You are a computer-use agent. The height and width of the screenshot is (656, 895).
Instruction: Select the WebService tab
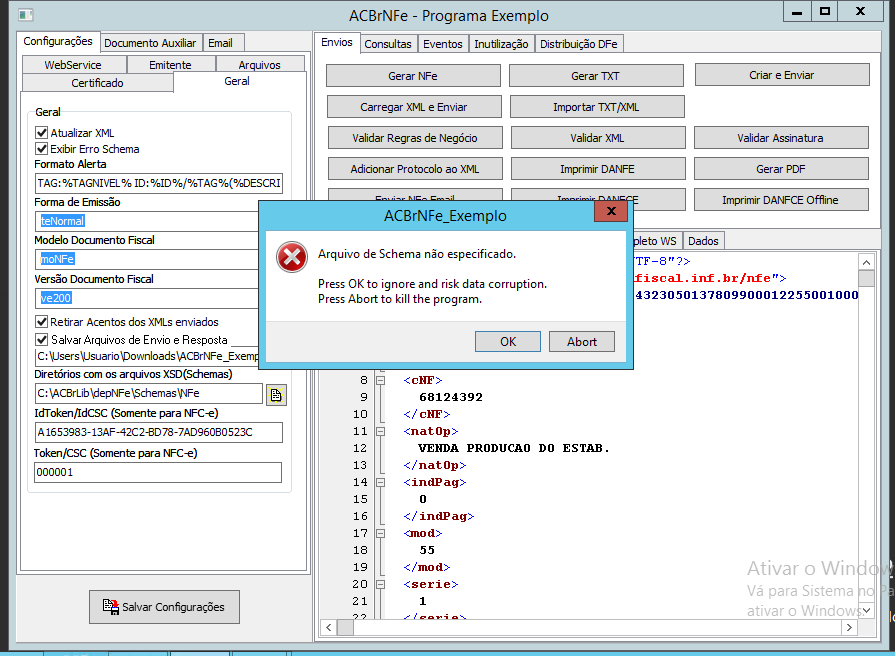point(73,65)
